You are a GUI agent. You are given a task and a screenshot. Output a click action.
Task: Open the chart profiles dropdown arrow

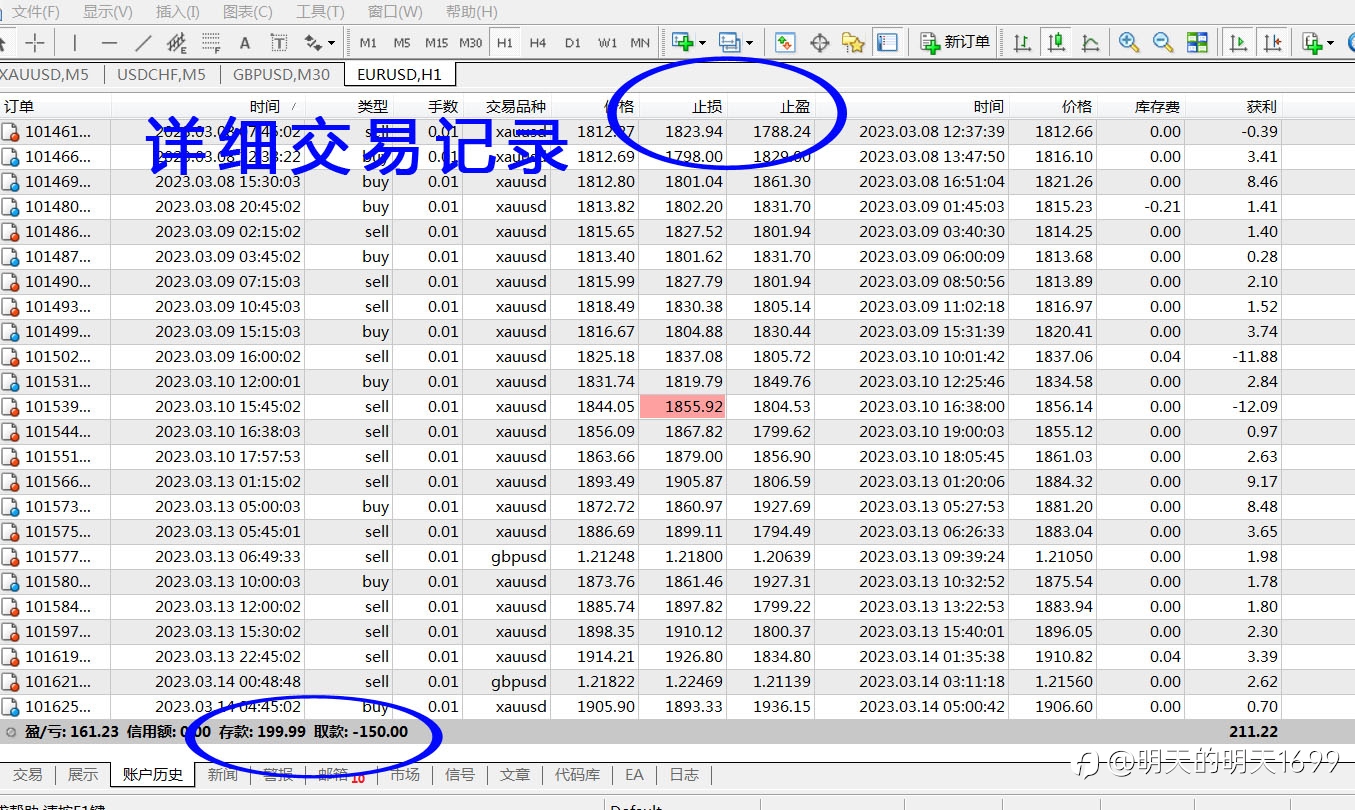(x=749, y=43)
